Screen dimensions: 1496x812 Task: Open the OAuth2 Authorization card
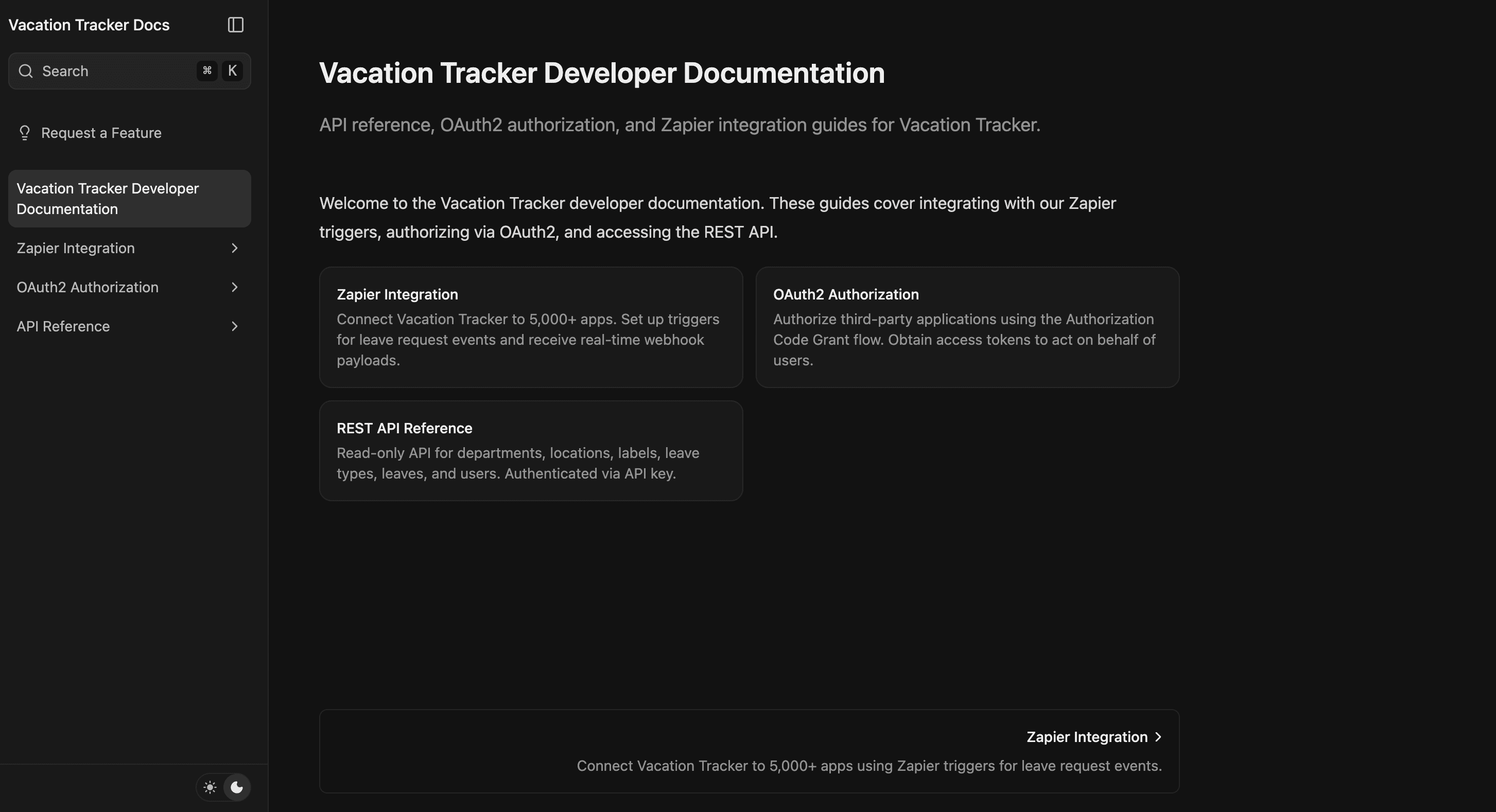(966, 326)
